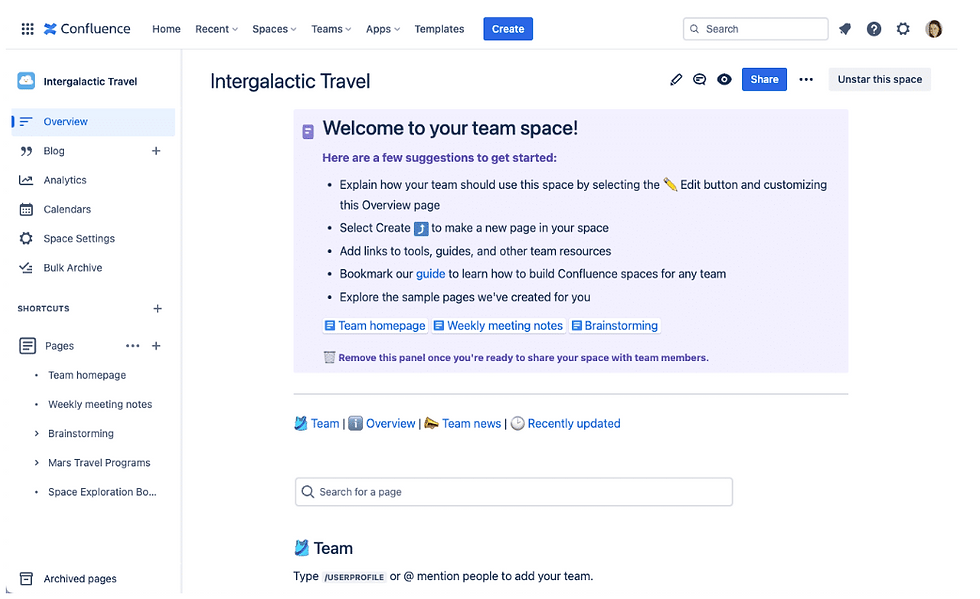Click the Share button

click(x=764, y=79)
